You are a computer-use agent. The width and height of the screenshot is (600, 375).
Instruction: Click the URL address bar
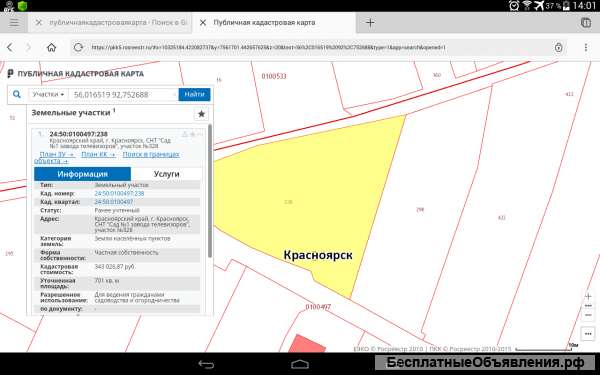pos(318,47)
